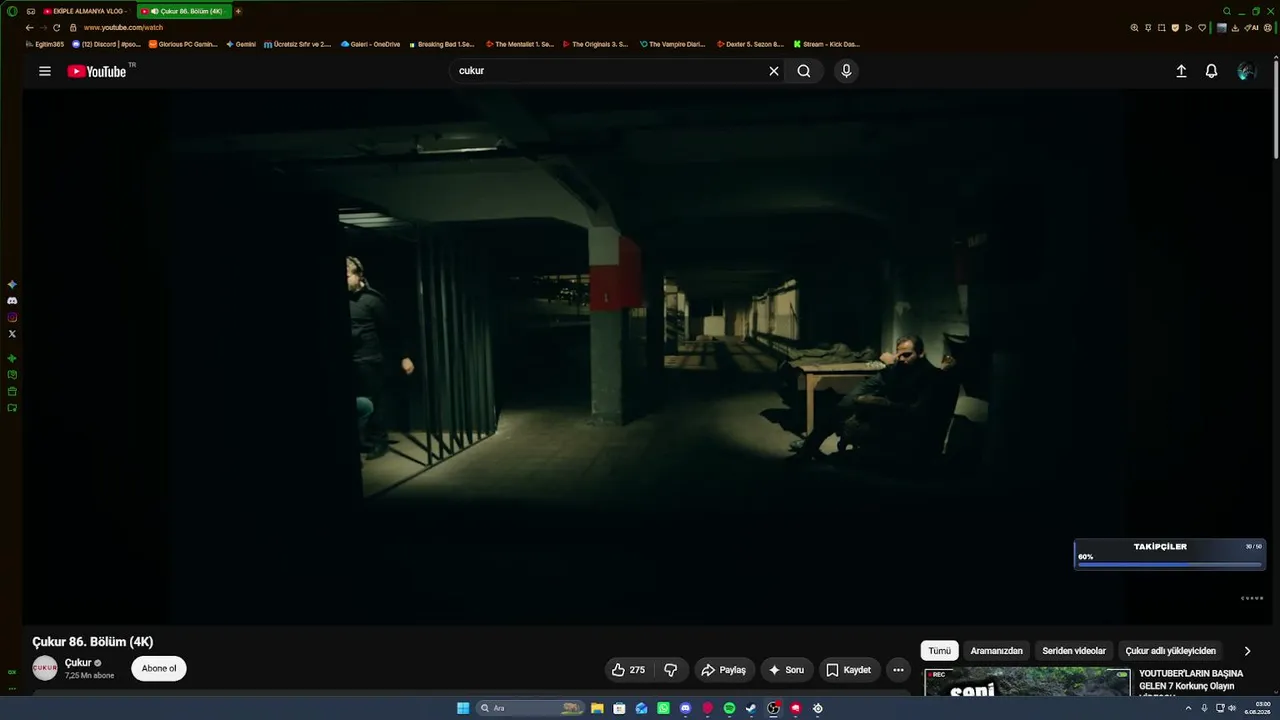
Task: Click the Takipçiler follower goal progress bar
Action: point(1170,565)
